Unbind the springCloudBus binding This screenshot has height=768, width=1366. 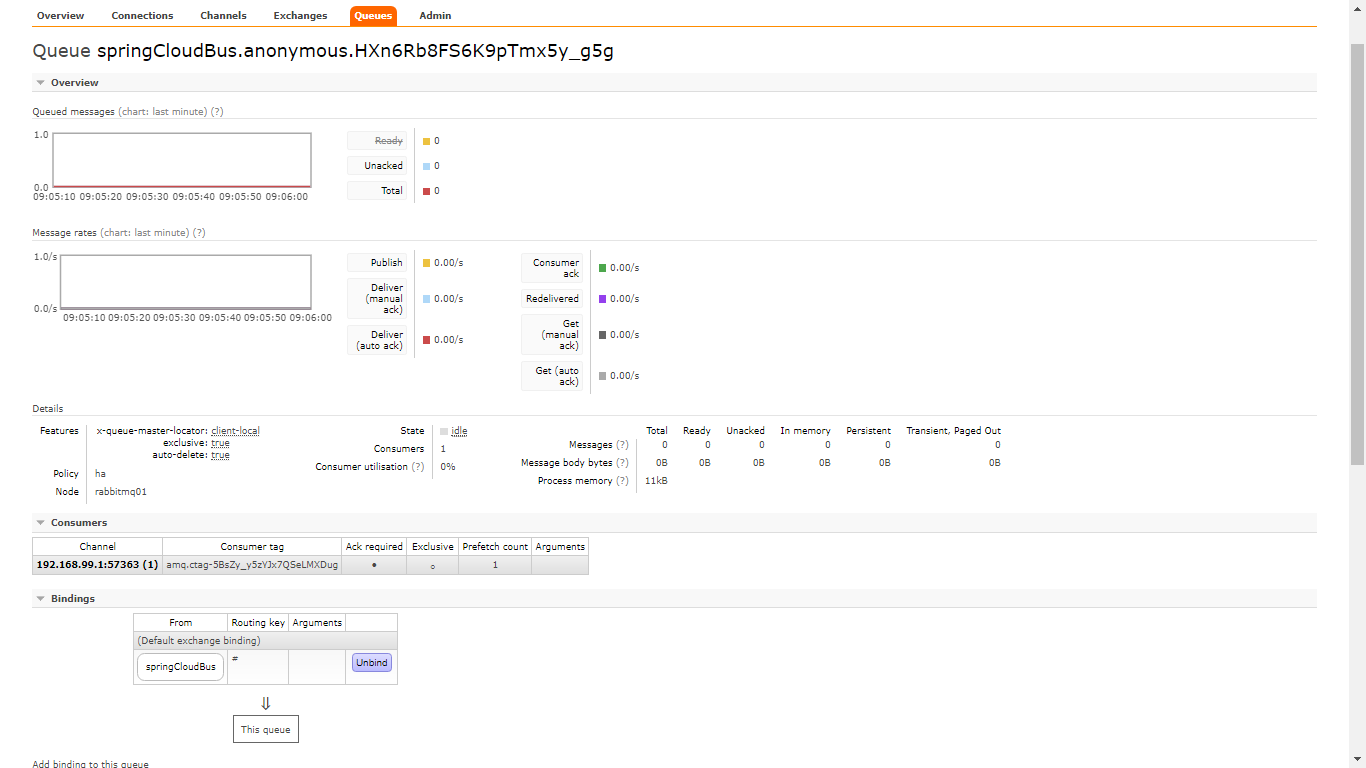click(372, 663)
